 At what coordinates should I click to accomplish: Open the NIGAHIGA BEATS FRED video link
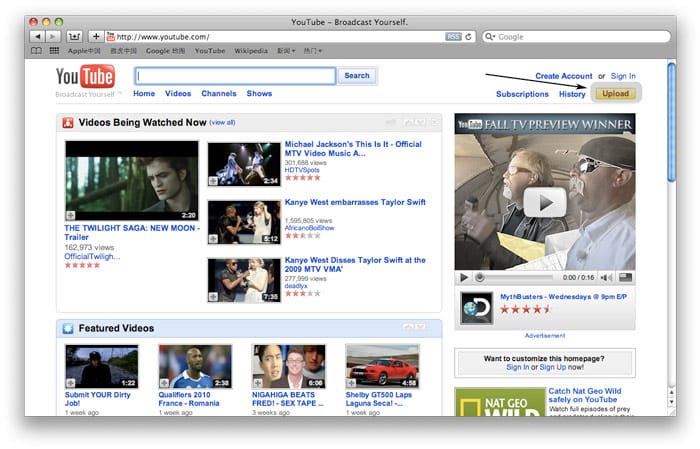tap(288, 399)
